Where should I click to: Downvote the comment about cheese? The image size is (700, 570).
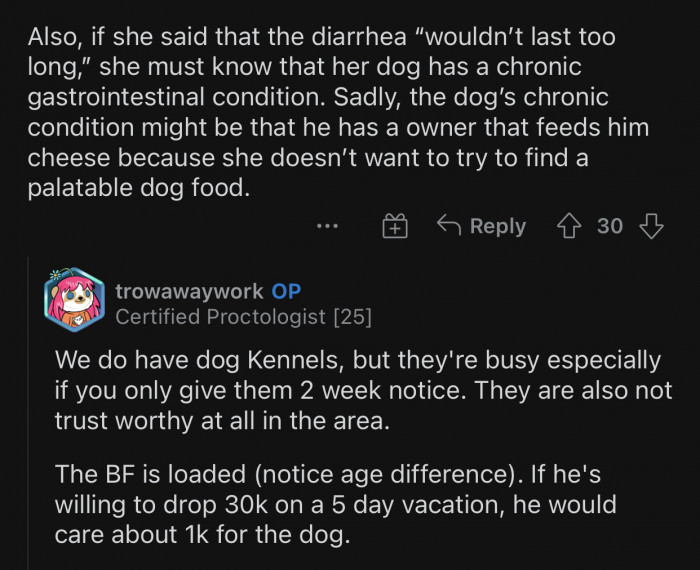click(x=651, y=227)
